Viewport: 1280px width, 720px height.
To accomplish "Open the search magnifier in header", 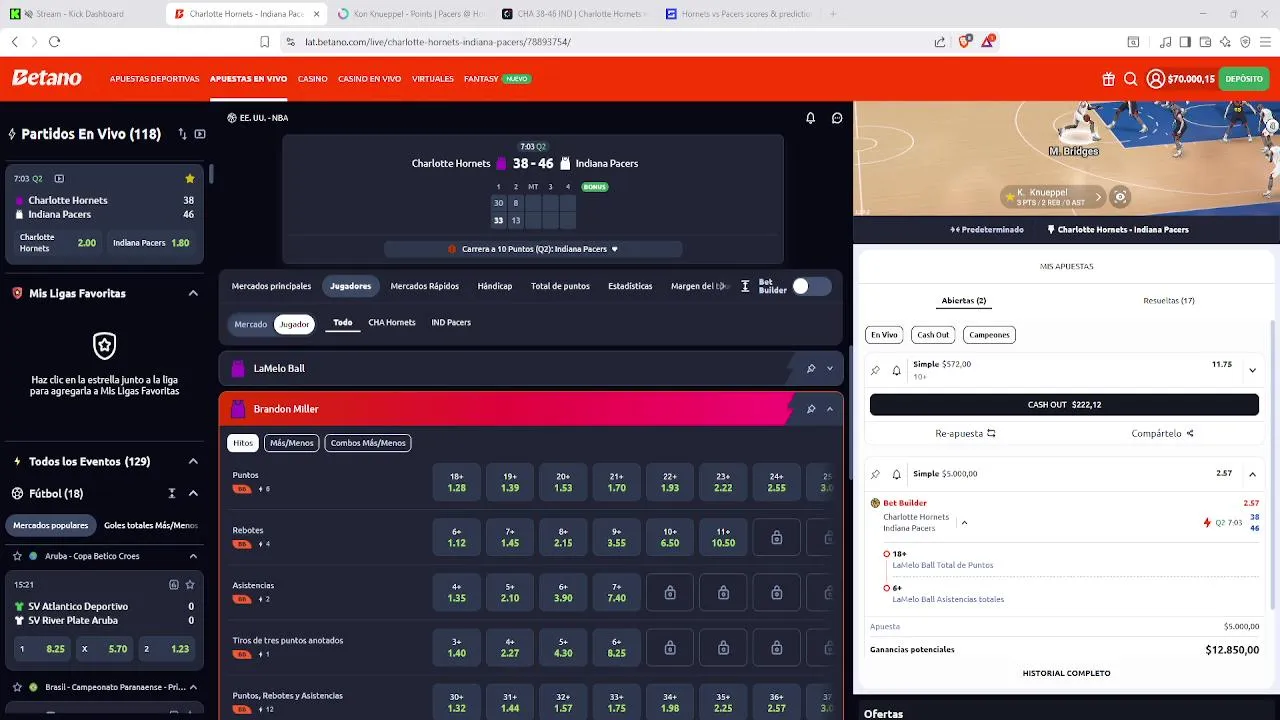I will 1130,79.
